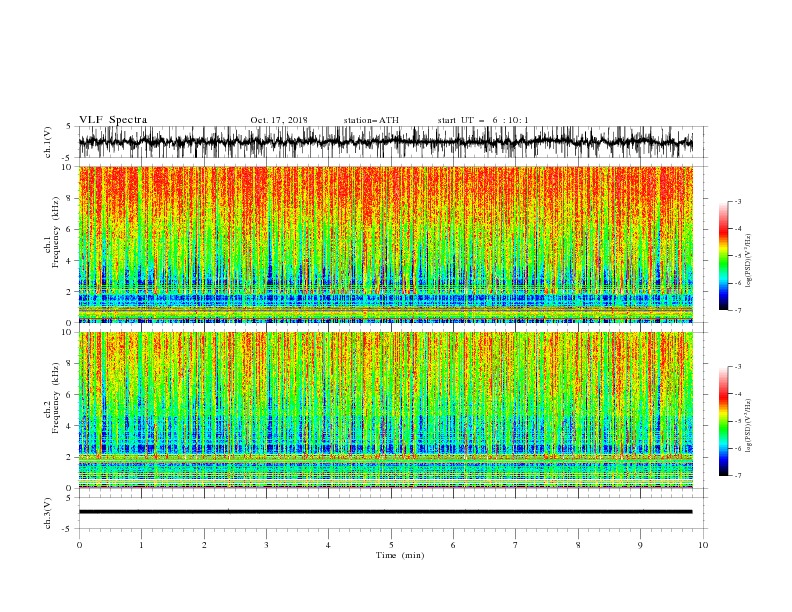Click the upper color bar log(PSD) label
Screen dimensions: 792x612
[748, 261]
